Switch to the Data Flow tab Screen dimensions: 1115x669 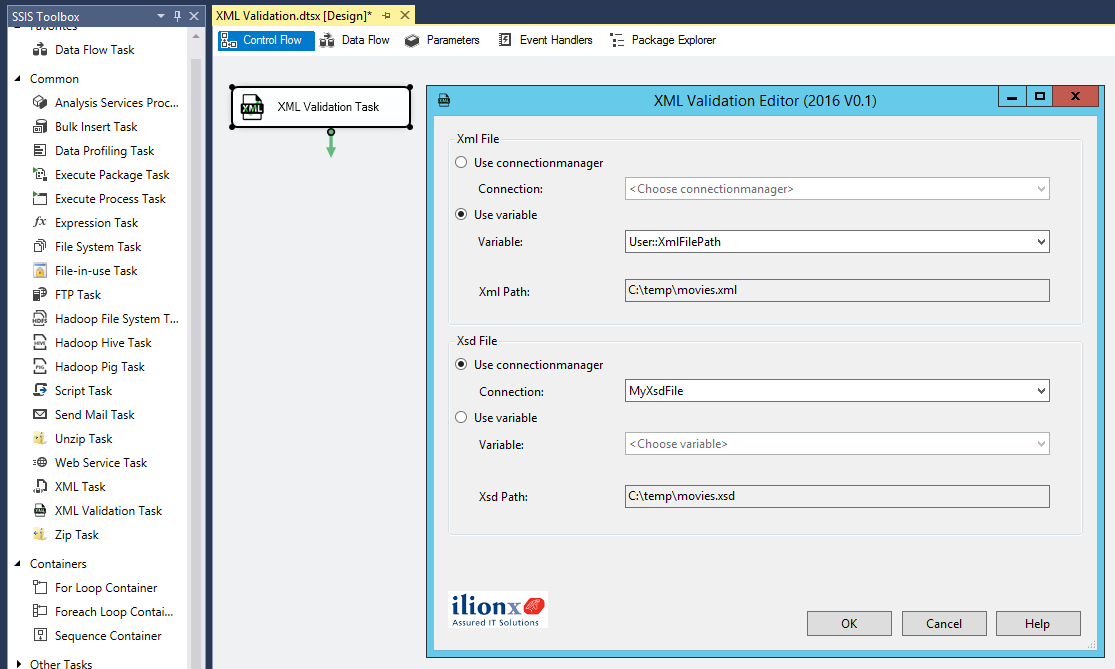pos(355,40)
